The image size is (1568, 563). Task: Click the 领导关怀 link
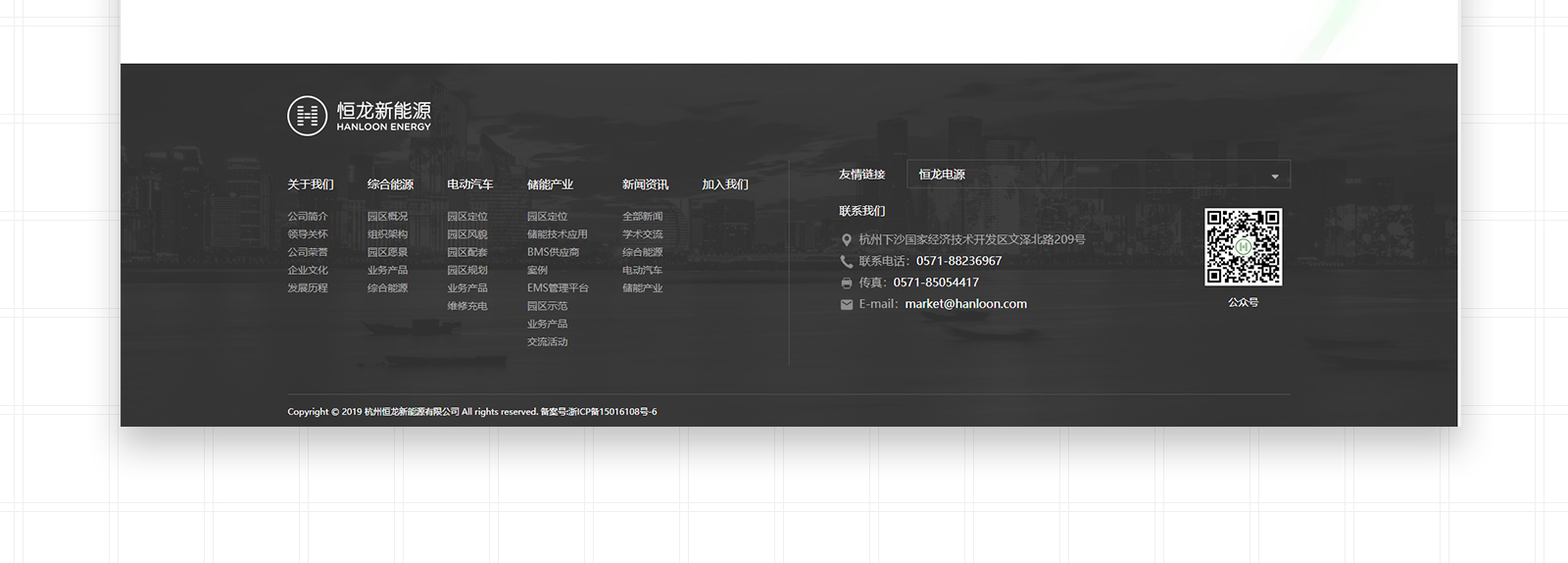tap(308, 234)
